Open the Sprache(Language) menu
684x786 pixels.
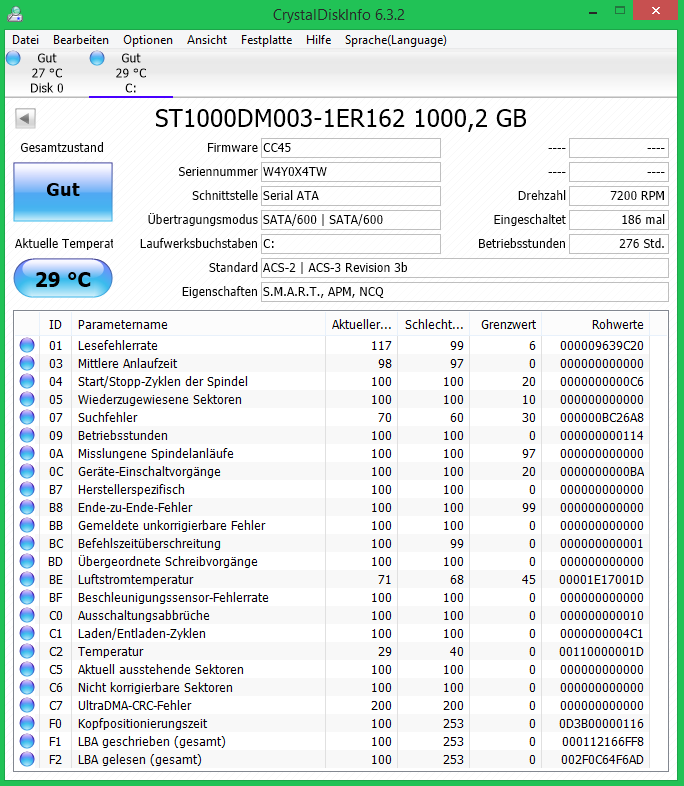(396, 40)
